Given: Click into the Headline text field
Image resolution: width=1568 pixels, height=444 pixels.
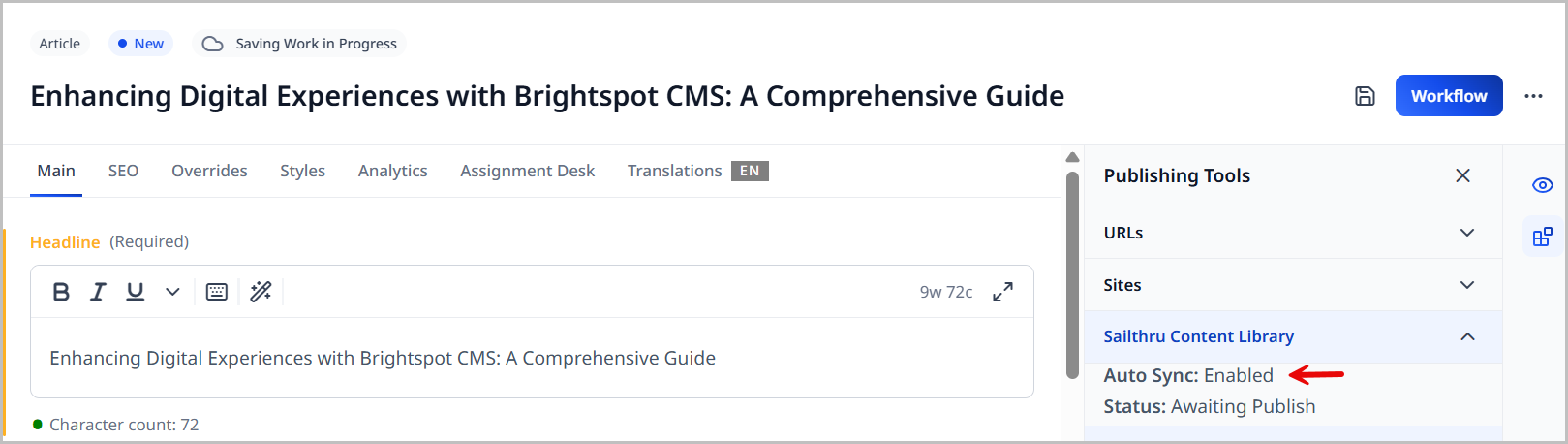Looking at the screenshot, I should pos(531,359).
